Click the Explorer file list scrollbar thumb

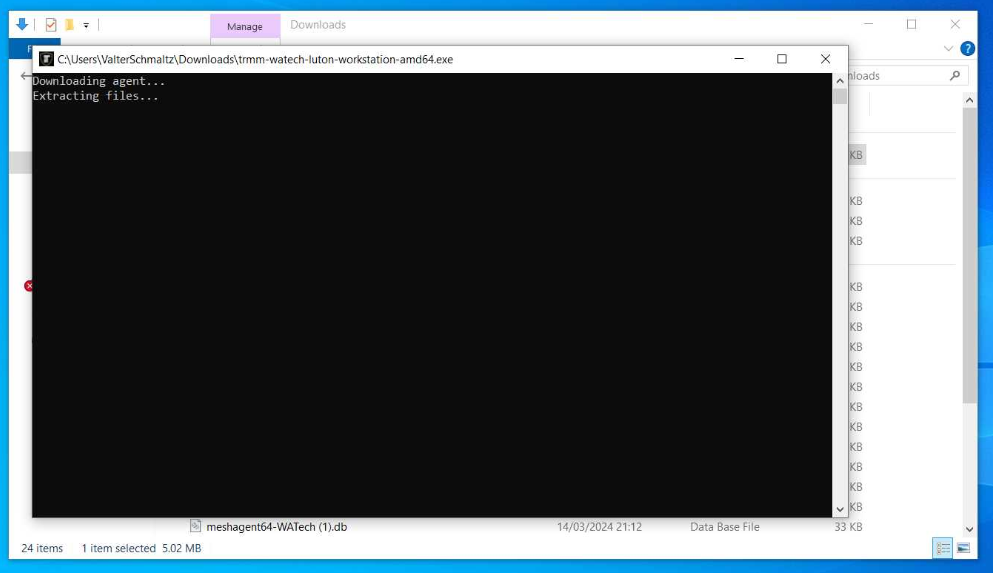[970, 255]
